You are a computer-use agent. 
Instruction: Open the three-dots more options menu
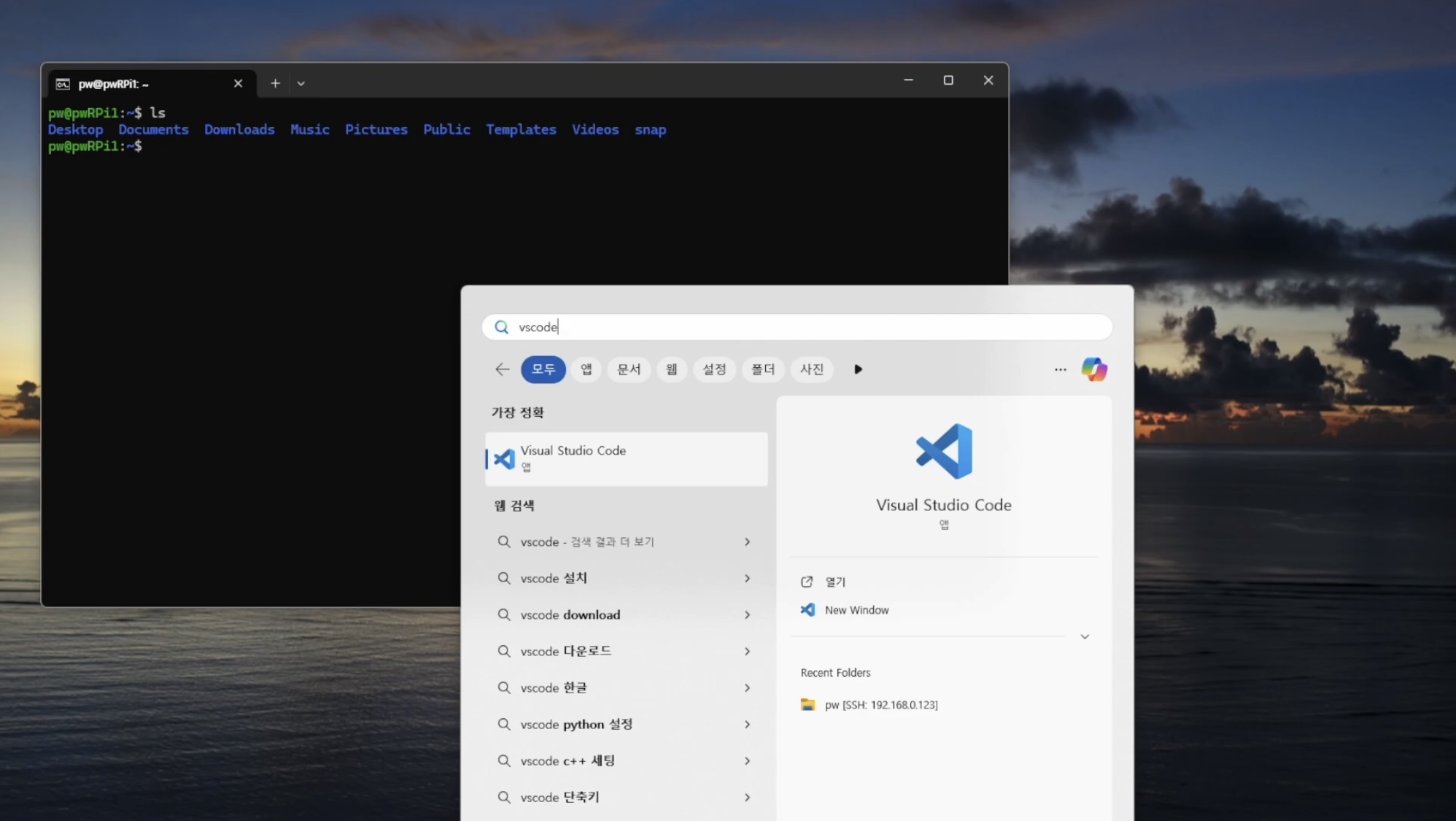(x=1060, y=369)
